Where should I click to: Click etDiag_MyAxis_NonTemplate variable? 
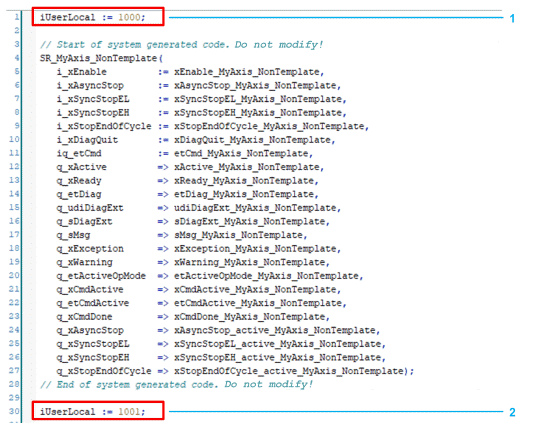point(244,194)
